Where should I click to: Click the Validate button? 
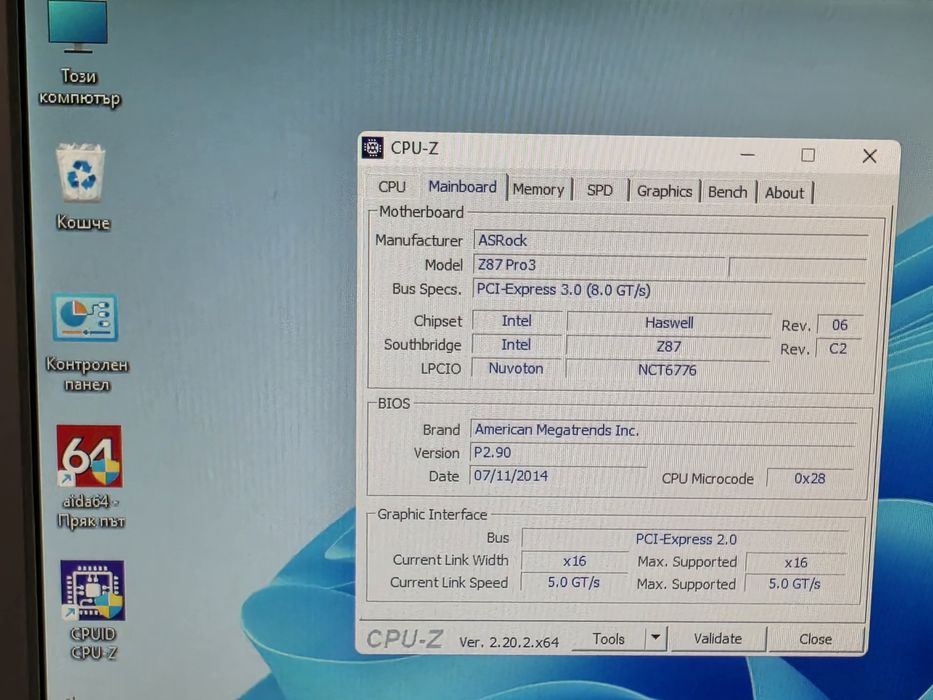pos(718,639)
